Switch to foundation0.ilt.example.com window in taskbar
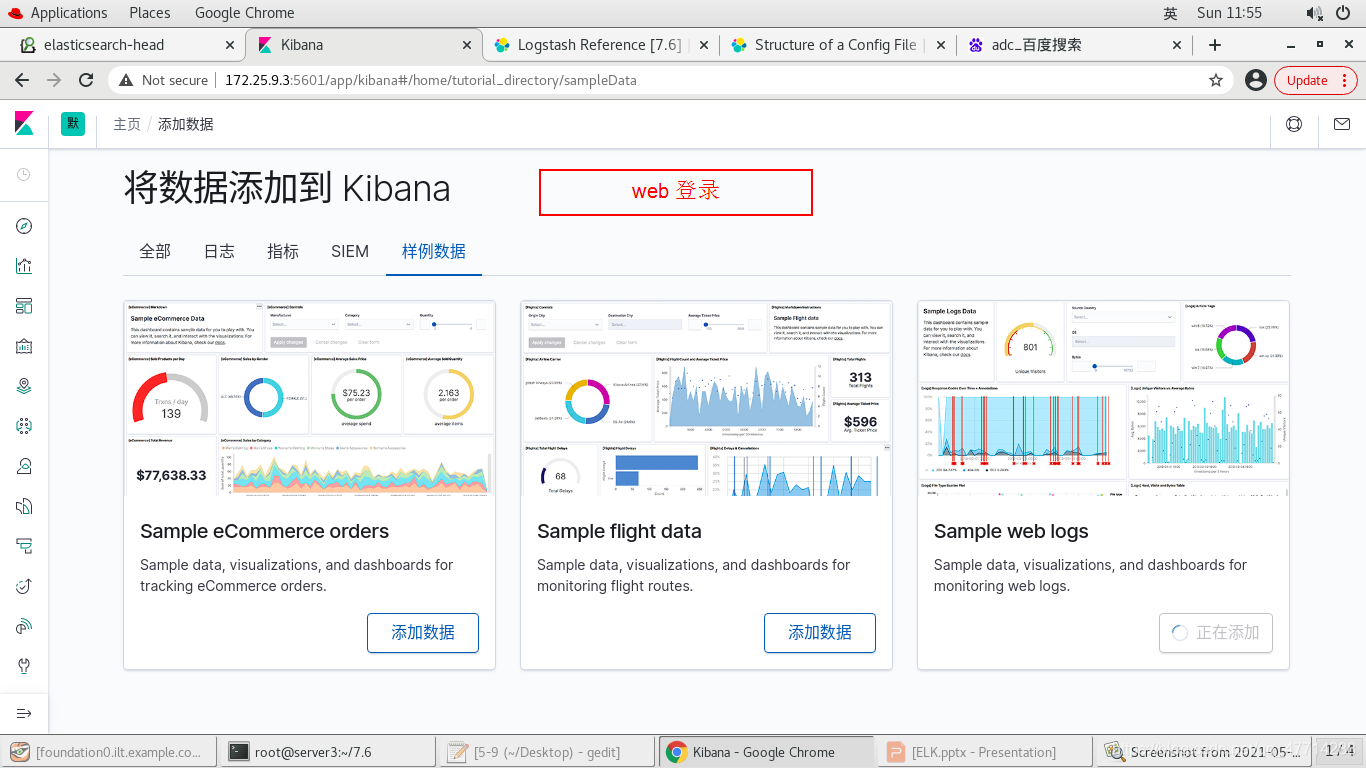The image size is (1366, 768). tap(110, 752)
